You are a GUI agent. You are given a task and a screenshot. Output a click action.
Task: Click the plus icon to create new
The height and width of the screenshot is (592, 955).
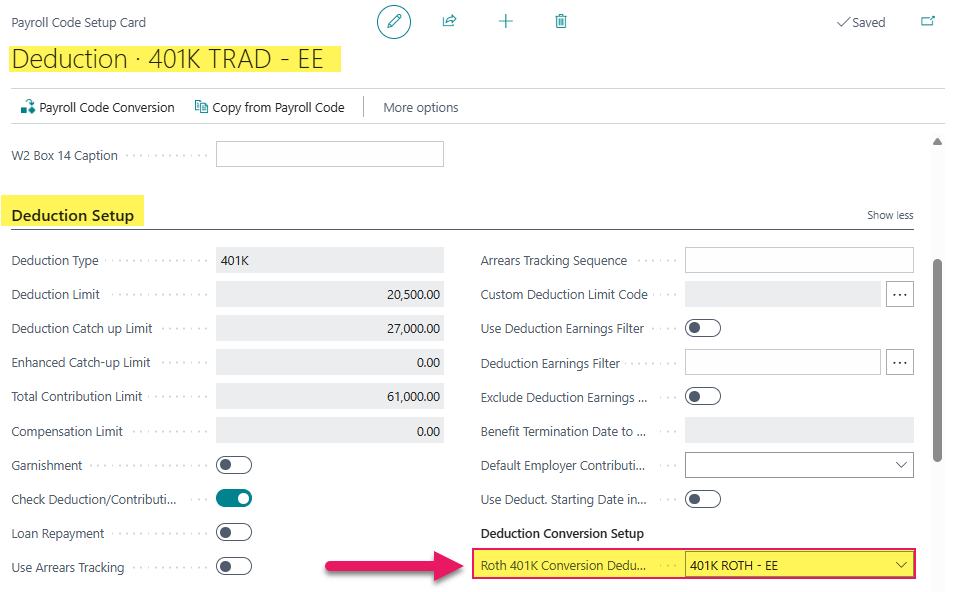pos(506,21)
